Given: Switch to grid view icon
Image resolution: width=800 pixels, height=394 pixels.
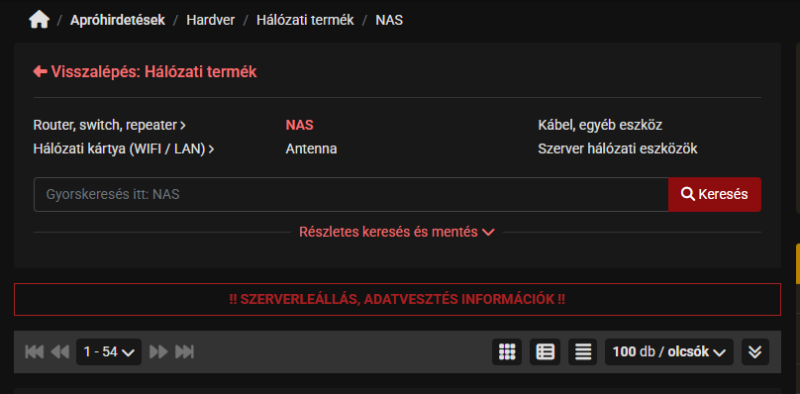Looking at the screenshot, I should pyautogui.click(x=507, y=352).
